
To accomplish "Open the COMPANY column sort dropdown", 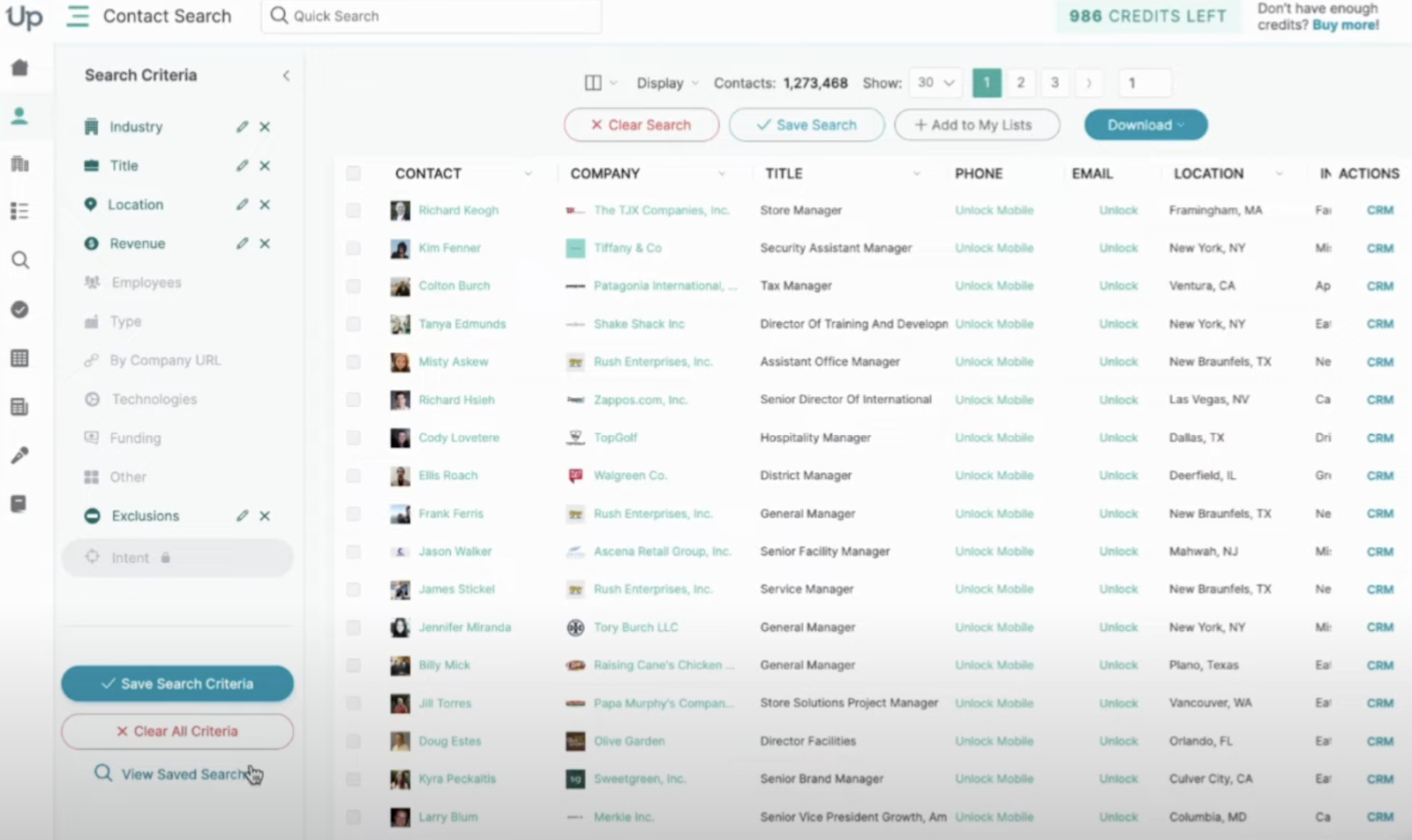I will coord(722,174).
